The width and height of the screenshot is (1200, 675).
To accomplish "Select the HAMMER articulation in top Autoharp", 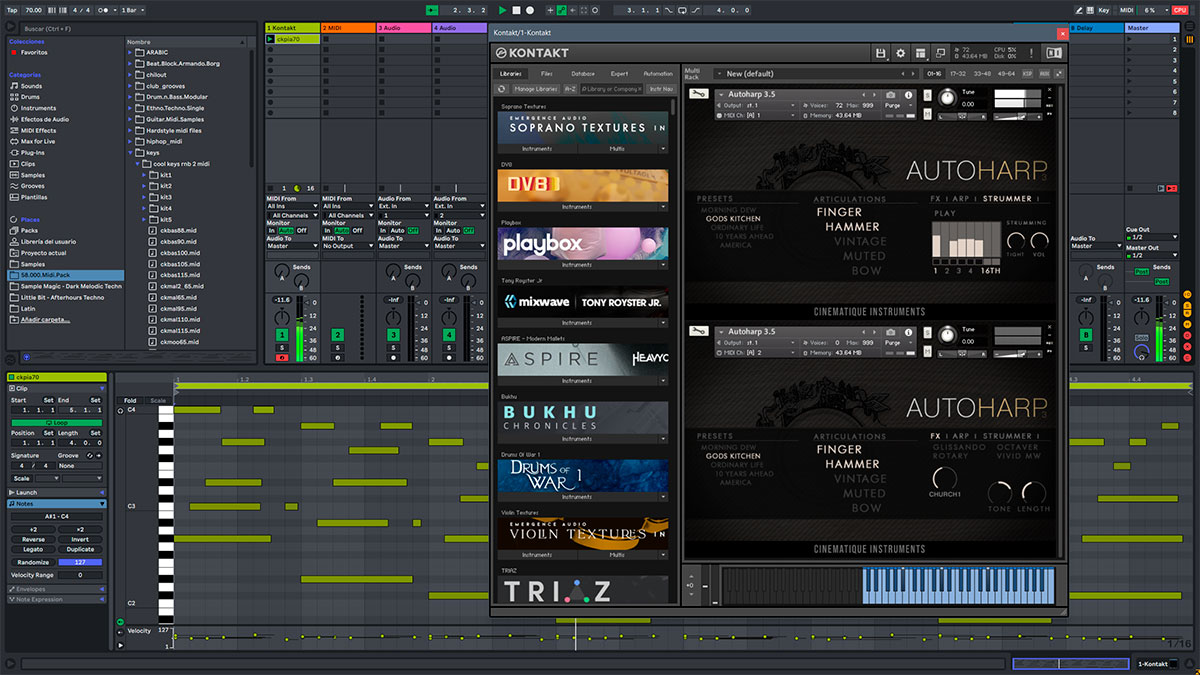I will [852, 227].
